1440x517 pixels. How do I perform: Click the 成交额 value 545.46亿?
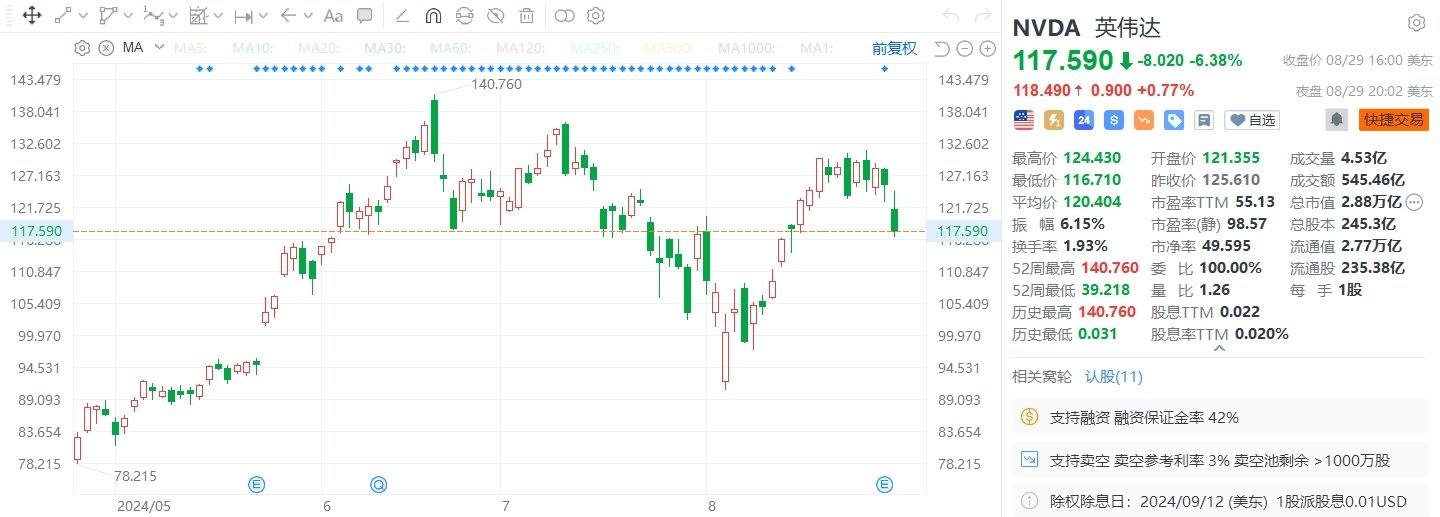coord(1372,180)
